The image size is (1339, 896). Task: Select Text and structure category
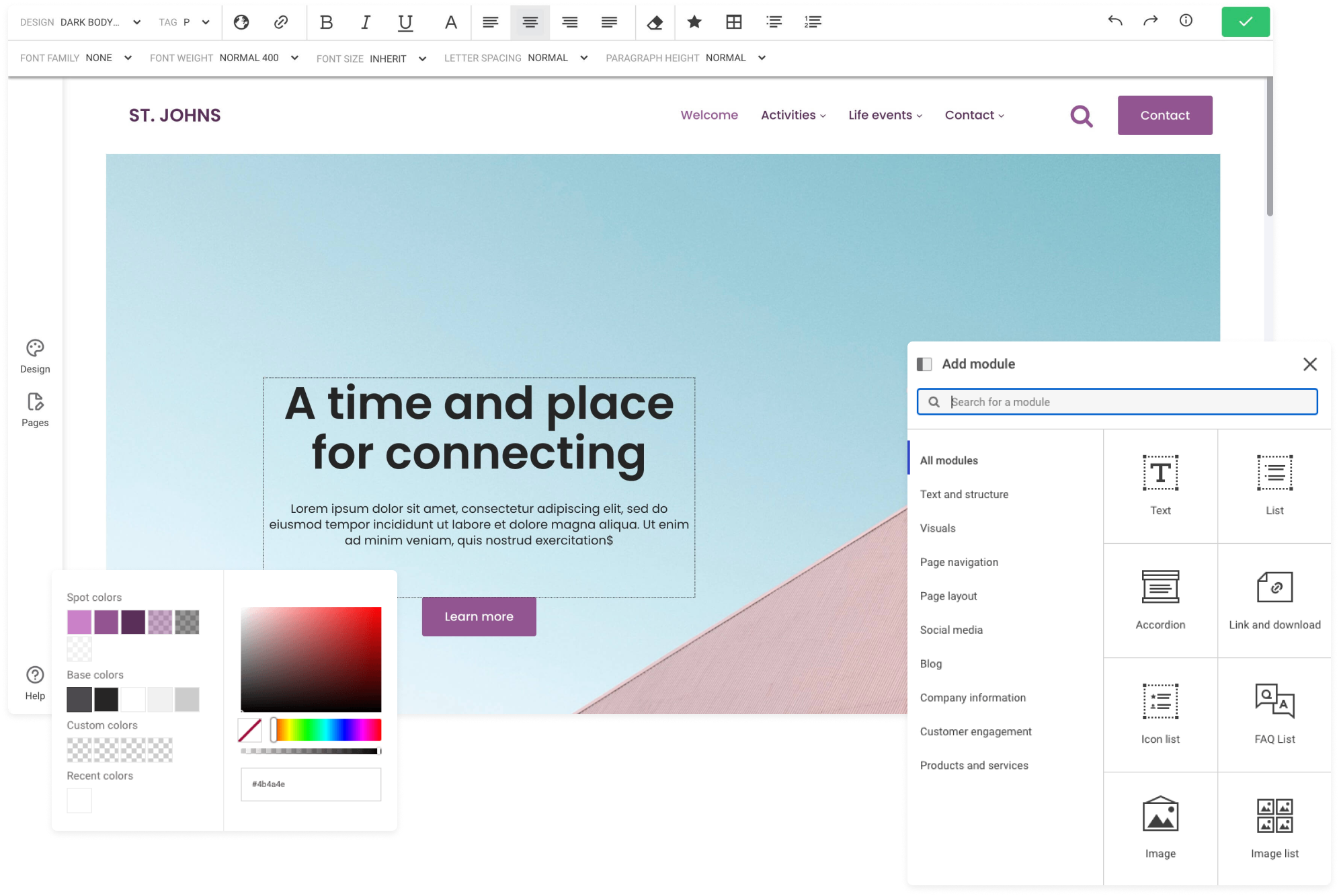pos(964,494)
